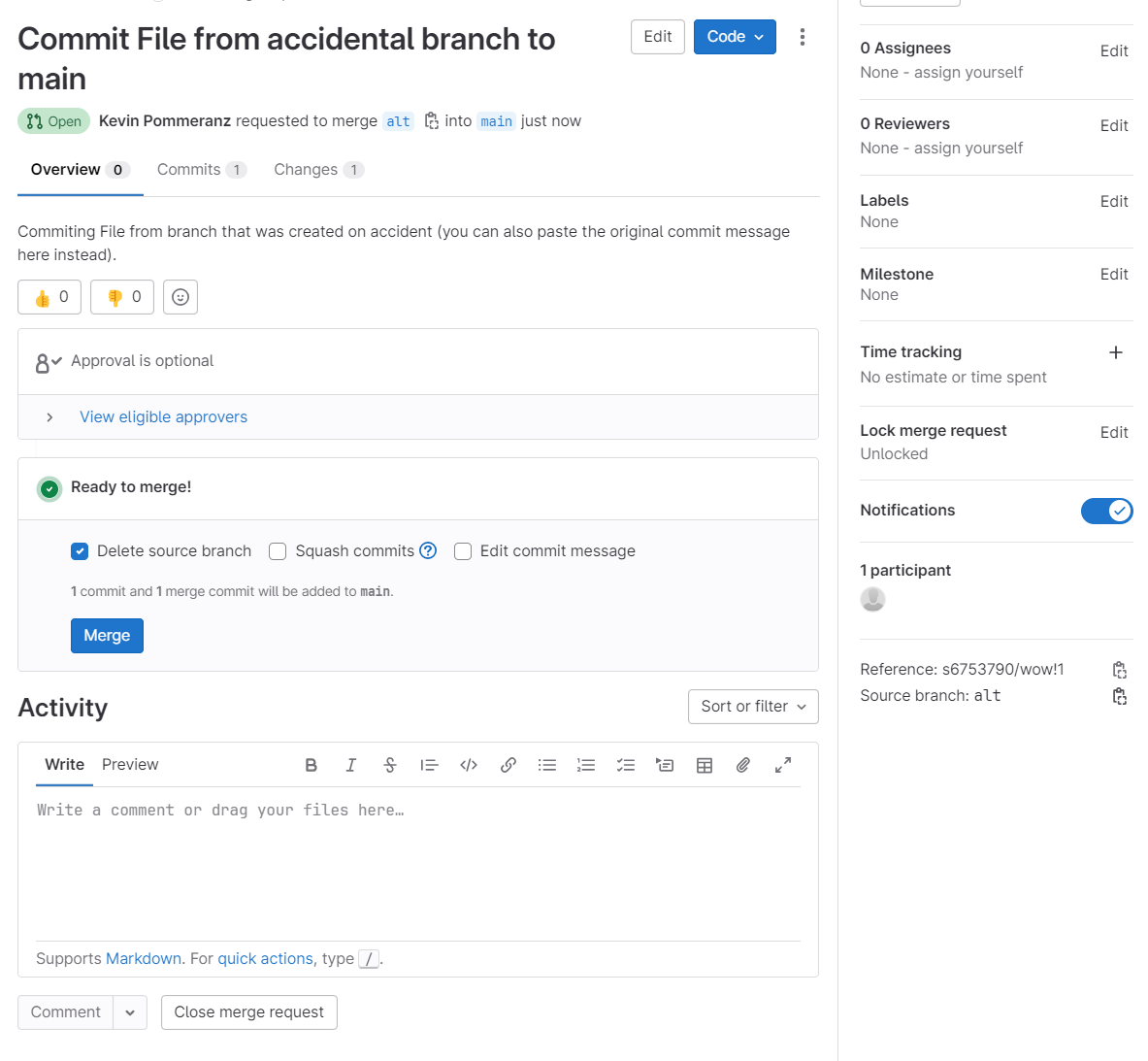Image resolution: width=1148 pixels, height=1061 pixels.
Task: Insert code formatting in comment
Action: coord(469,765)
